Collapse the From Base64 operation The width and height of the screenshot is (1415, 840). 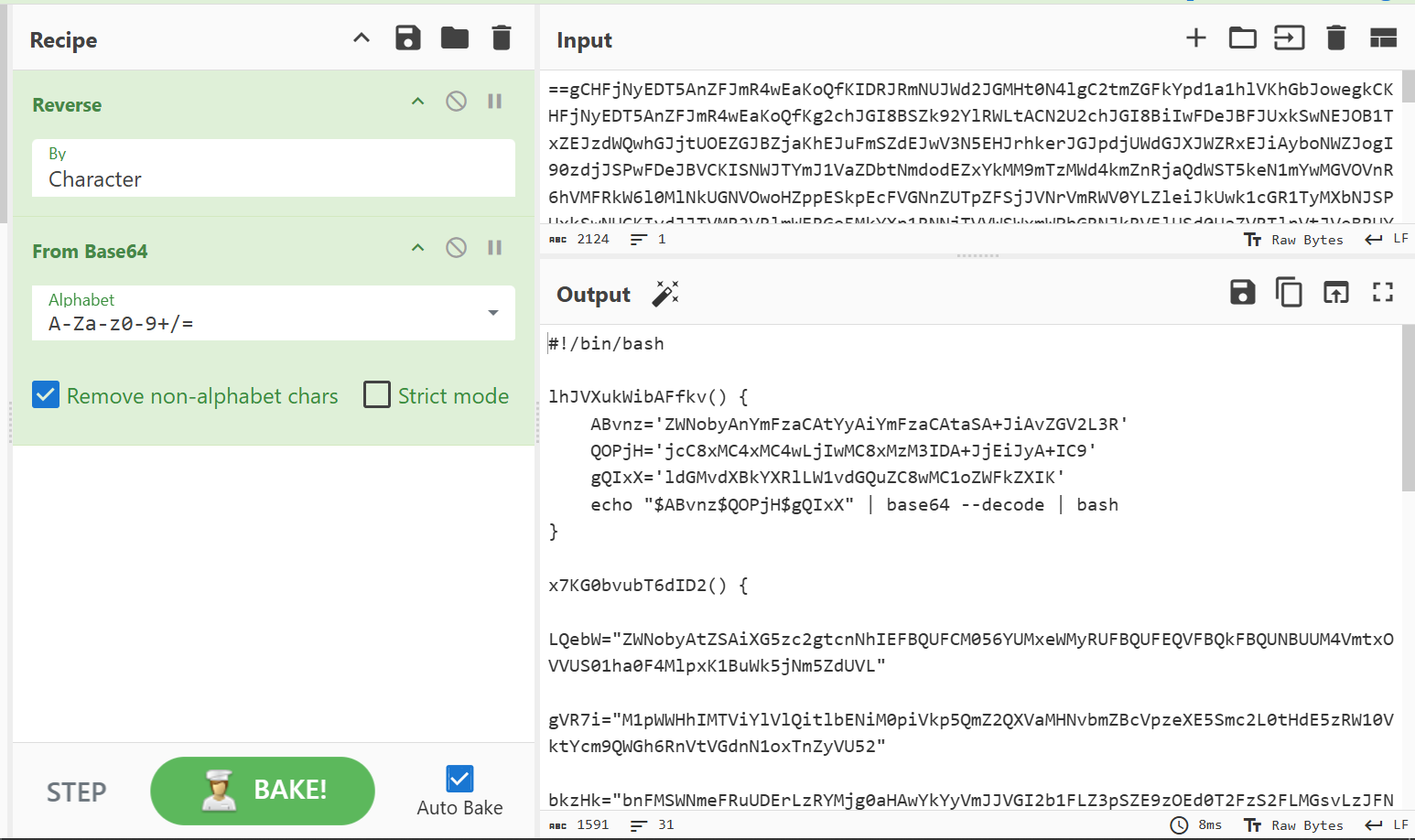click(418, 248)
